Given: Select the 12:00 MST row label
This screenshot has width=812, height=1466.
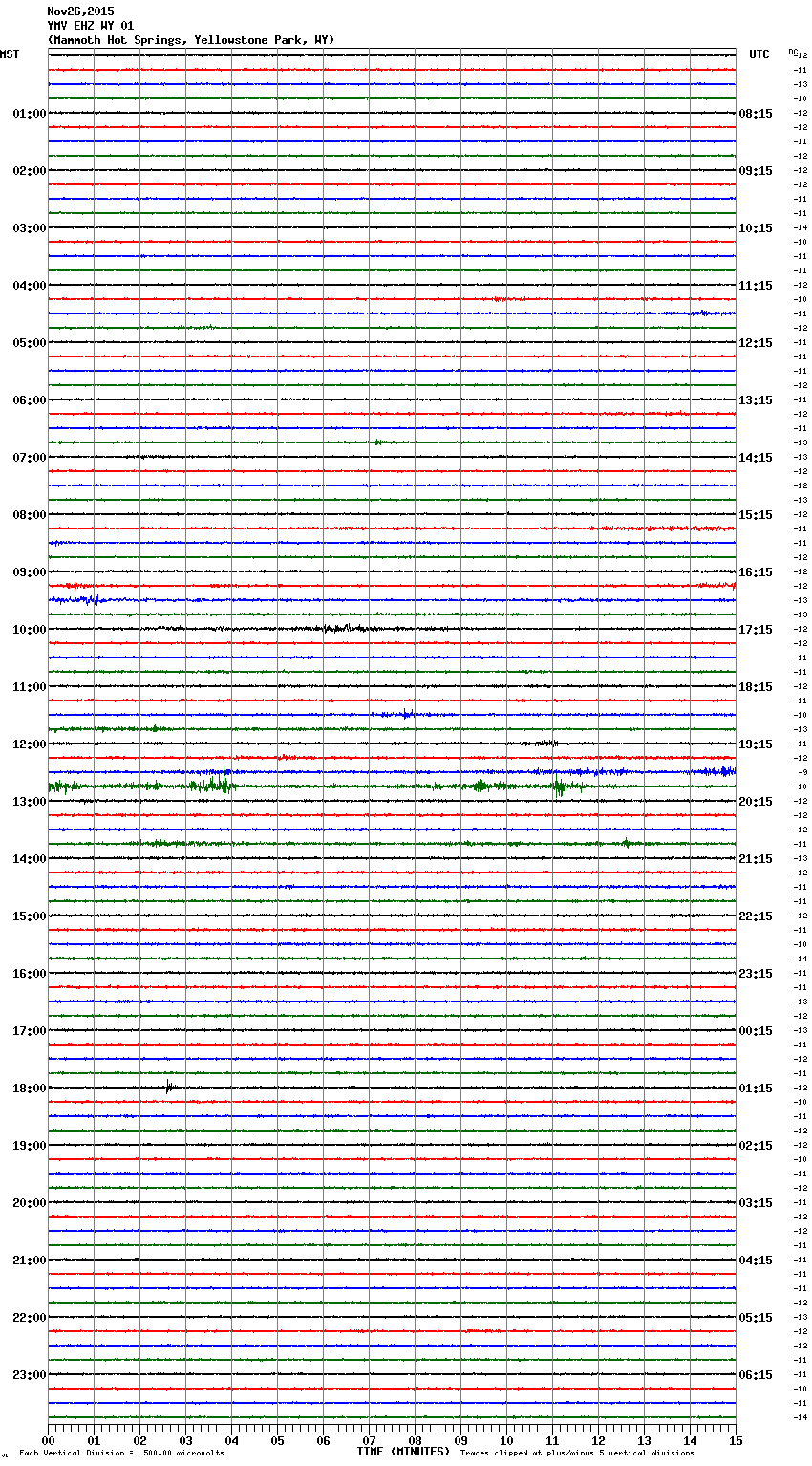Looking at the screenshot, I should [x=30, y=744].
